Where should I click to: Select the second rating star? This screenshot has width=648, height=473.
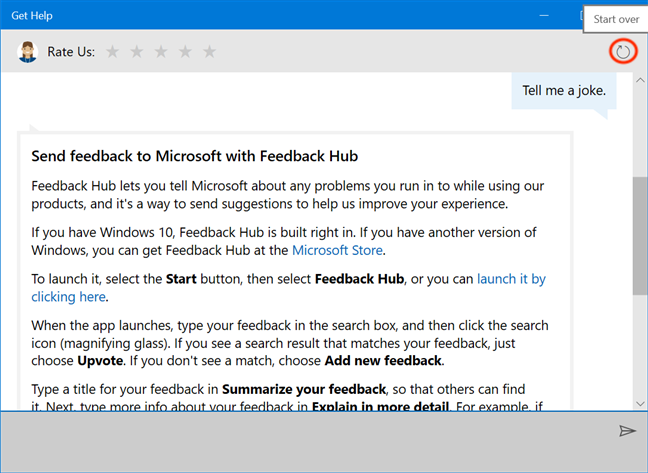137,52
